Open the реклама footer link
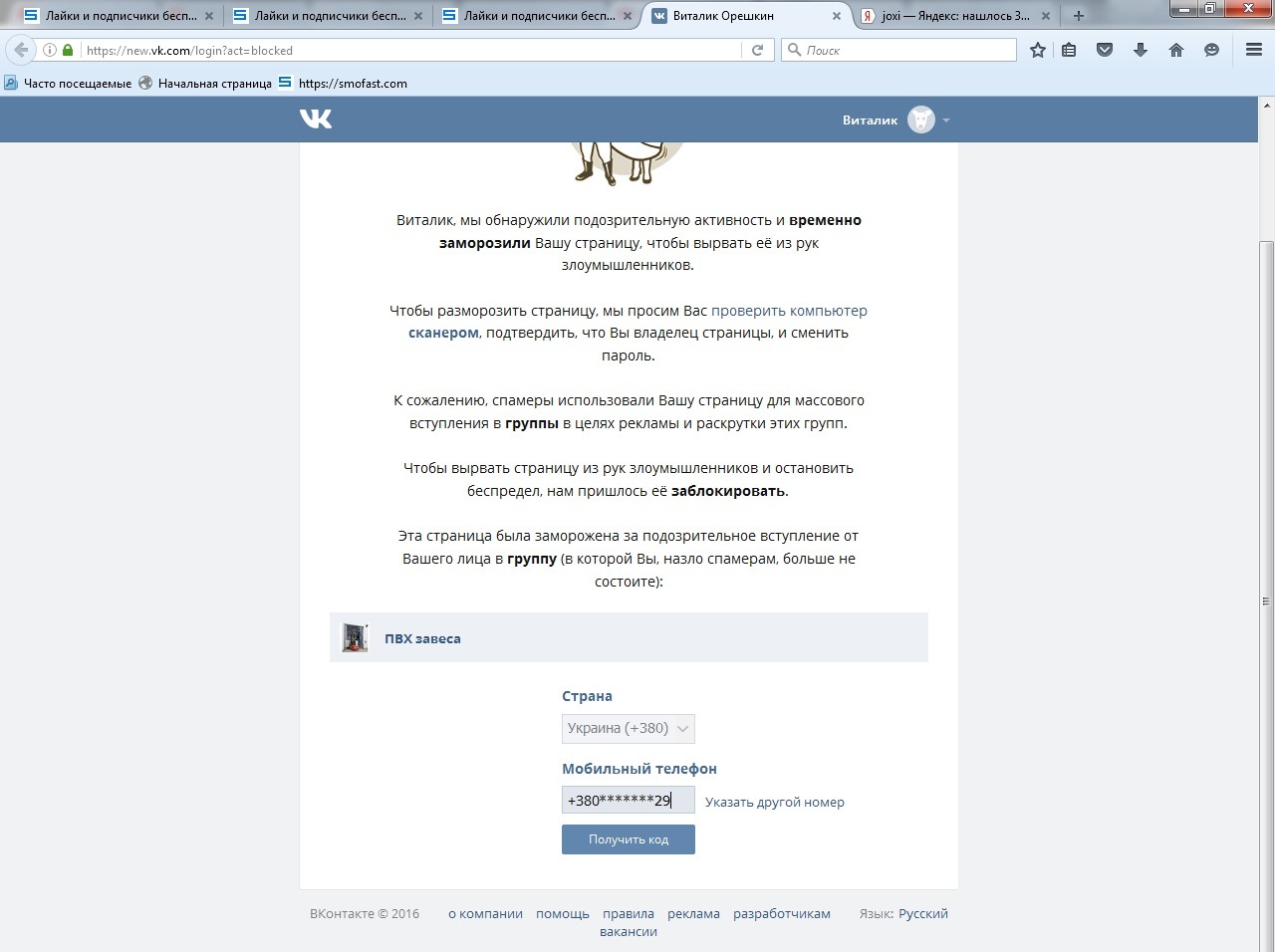Viewport: 1275px width, 952px height. tap(693, 913)
